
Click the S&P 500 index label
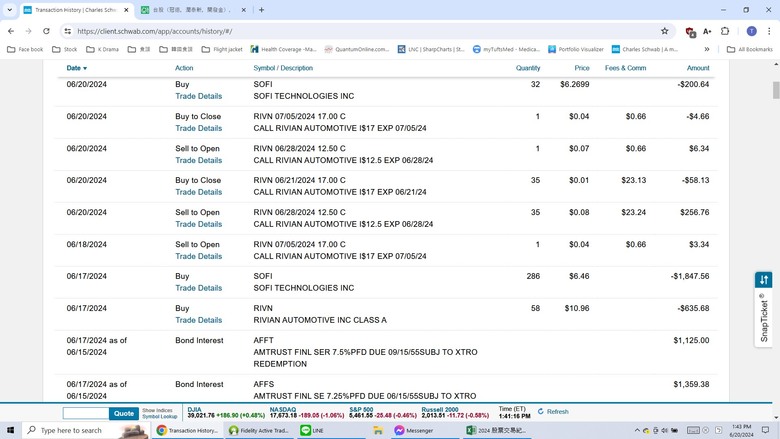(x=361, y=409)
